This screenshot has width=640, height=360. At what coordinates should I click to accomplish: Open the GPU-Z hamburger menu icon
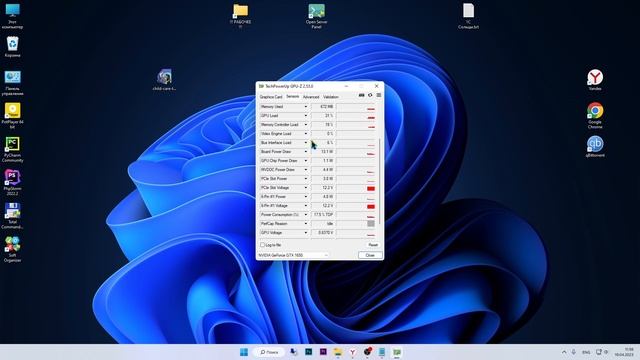[x=379, y=96]
